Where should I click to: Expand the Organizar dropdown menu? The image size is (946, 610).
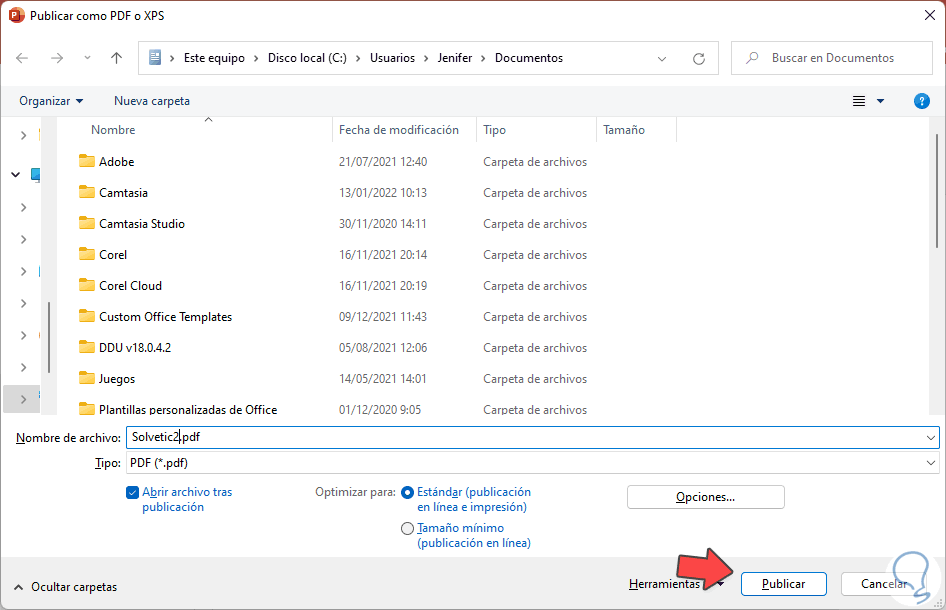click(x=51, y=101)
